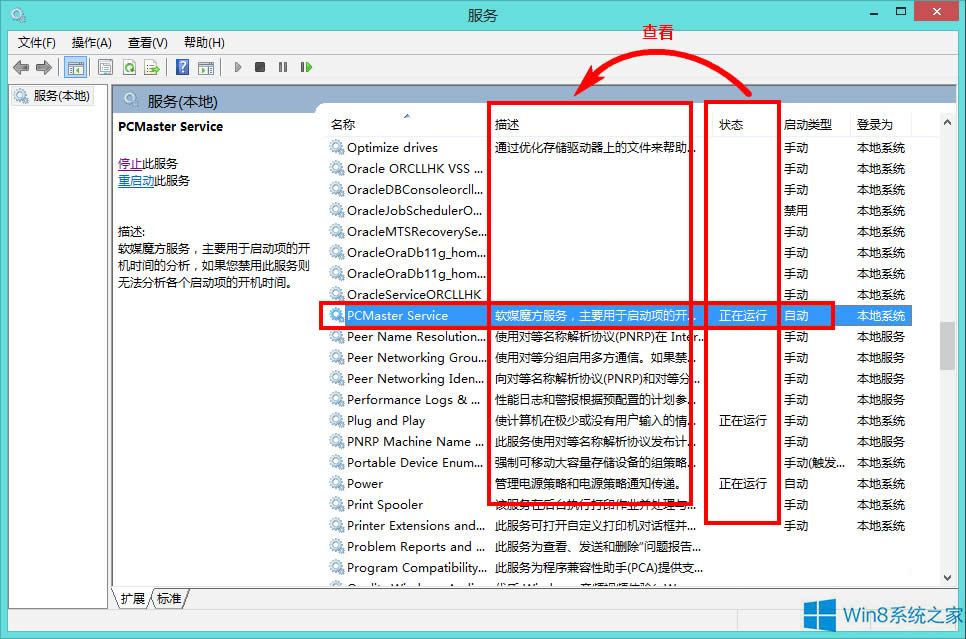The image size is (966, 639).
Task: Select the Power service icon
Action: point(336,483)
